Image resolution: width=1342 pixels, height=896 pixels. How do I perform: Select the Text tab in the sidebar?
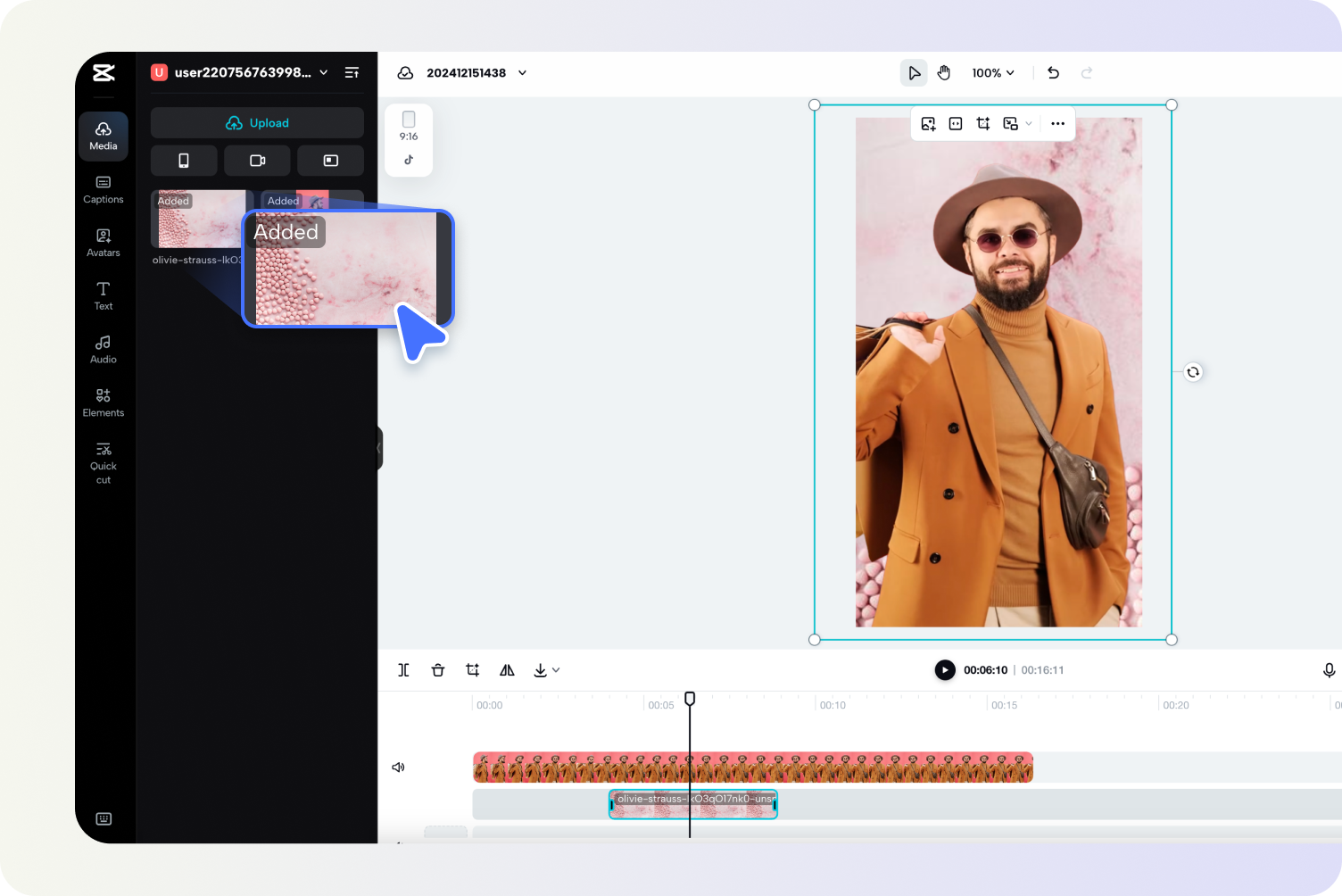(x=104, y=296)
